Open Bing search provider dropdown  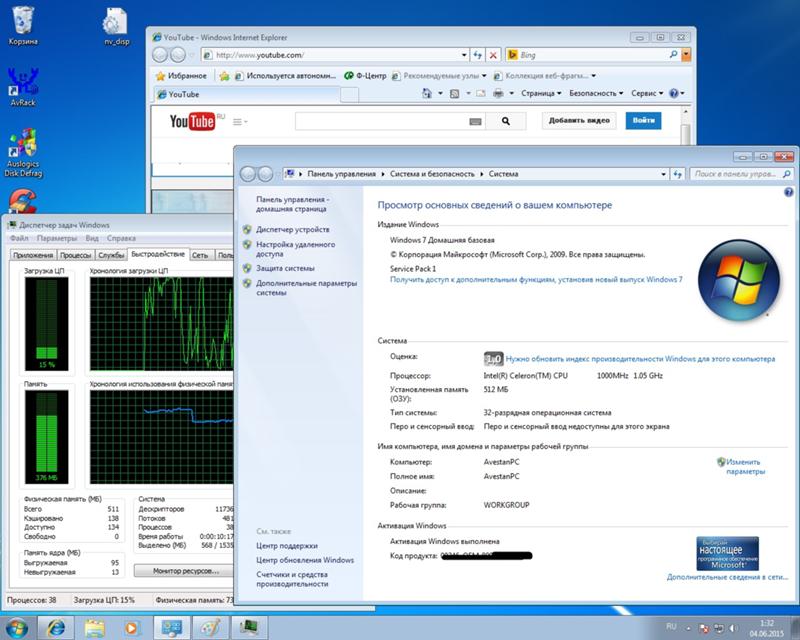[x=686, y=54]
